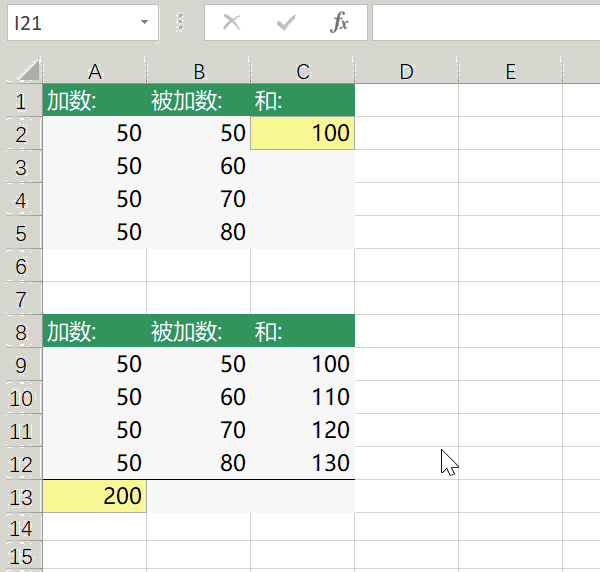Select row 5 header
Image resolution: width=600 pixels, height=572 pixels.
21,232
